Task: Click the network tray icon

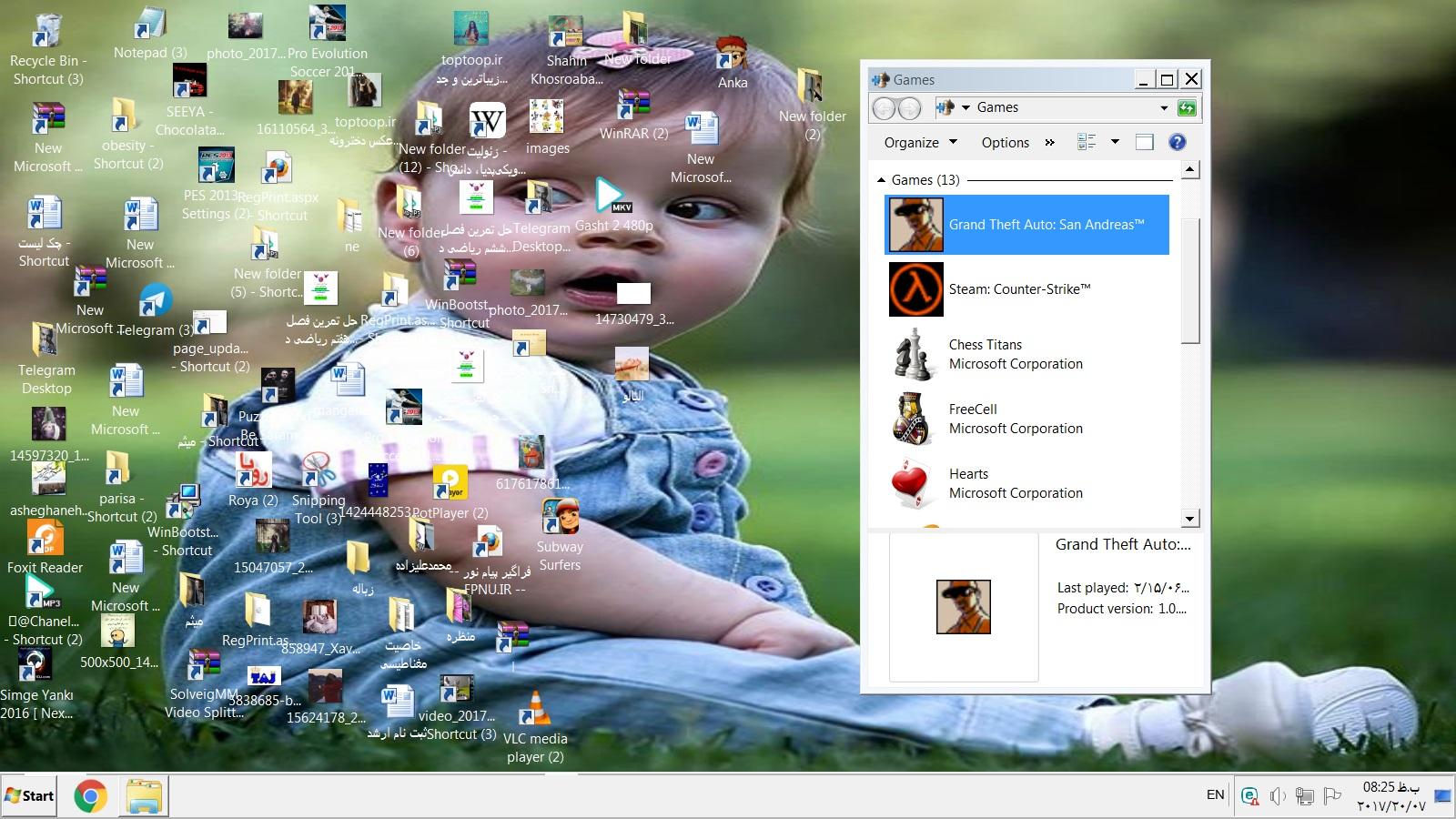Action: [x=1305, y=796]
